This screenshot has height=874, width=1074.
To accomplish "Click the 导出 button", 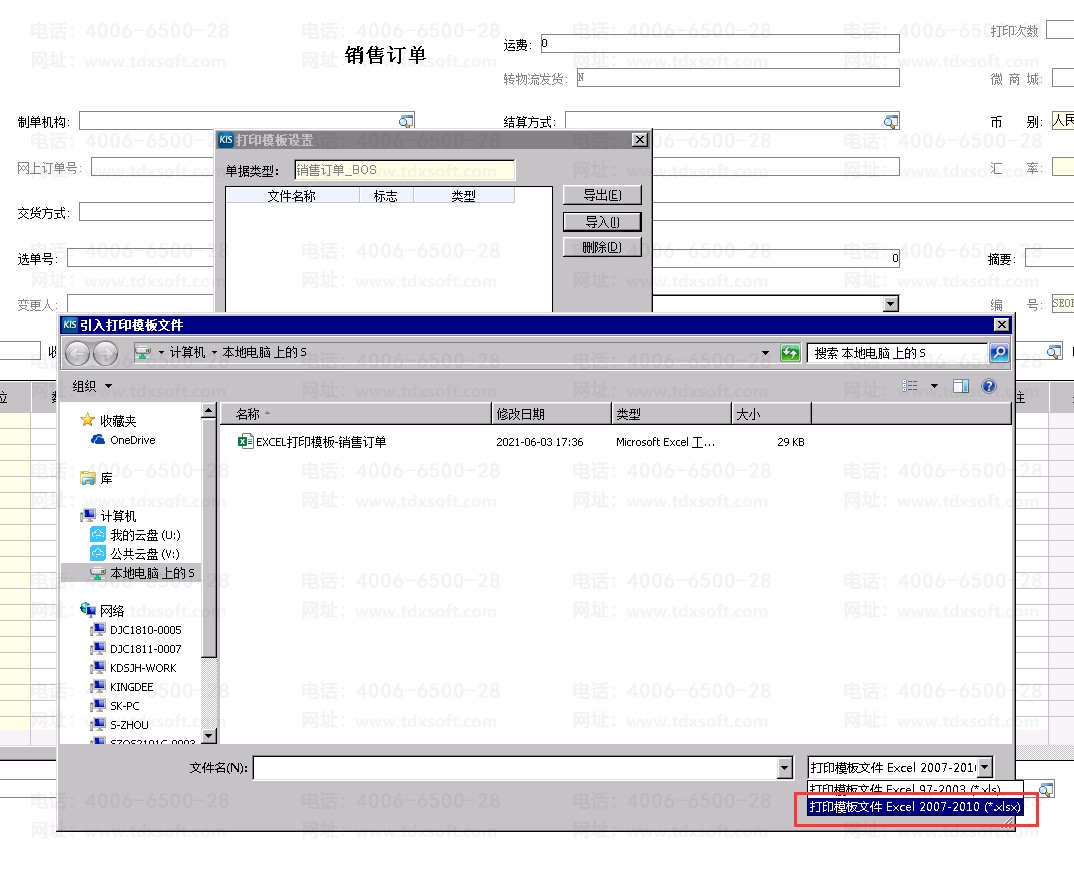I will [602, 196].
